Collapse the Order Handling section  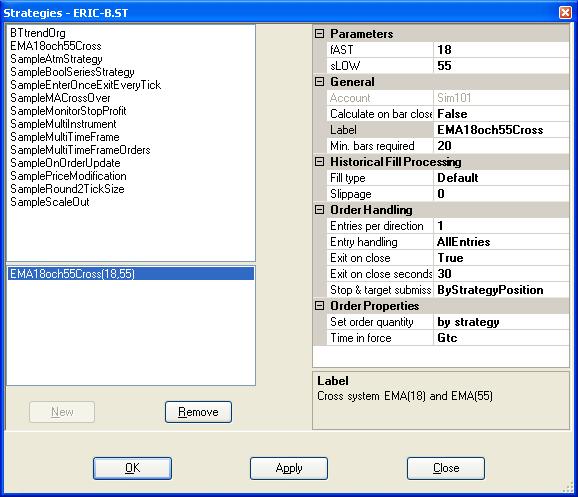pyautogui.click(x=320, y=210)
